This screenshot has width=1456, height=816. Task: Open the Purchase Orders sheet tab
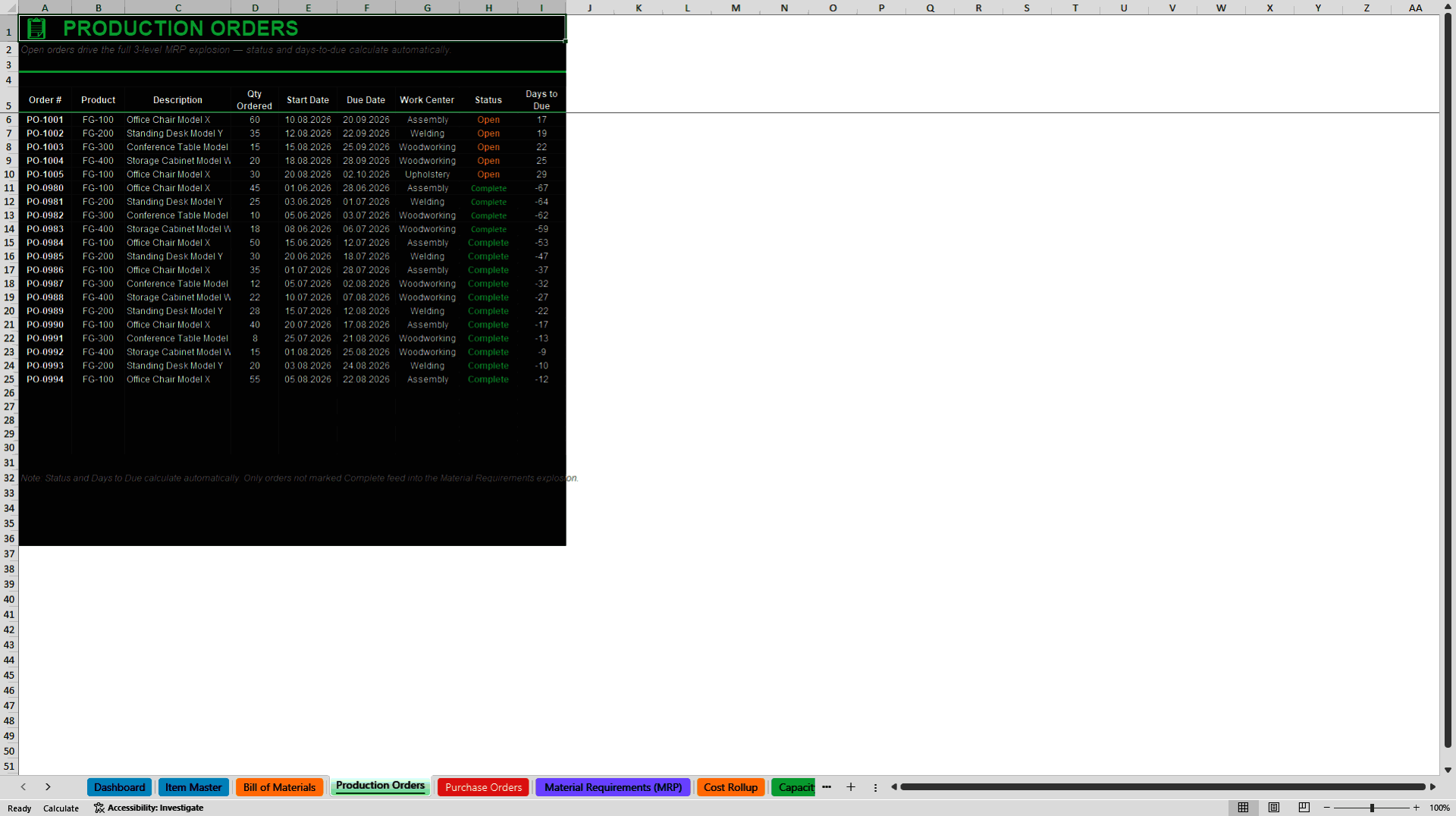pyautogui.click(x=483, y=787)
